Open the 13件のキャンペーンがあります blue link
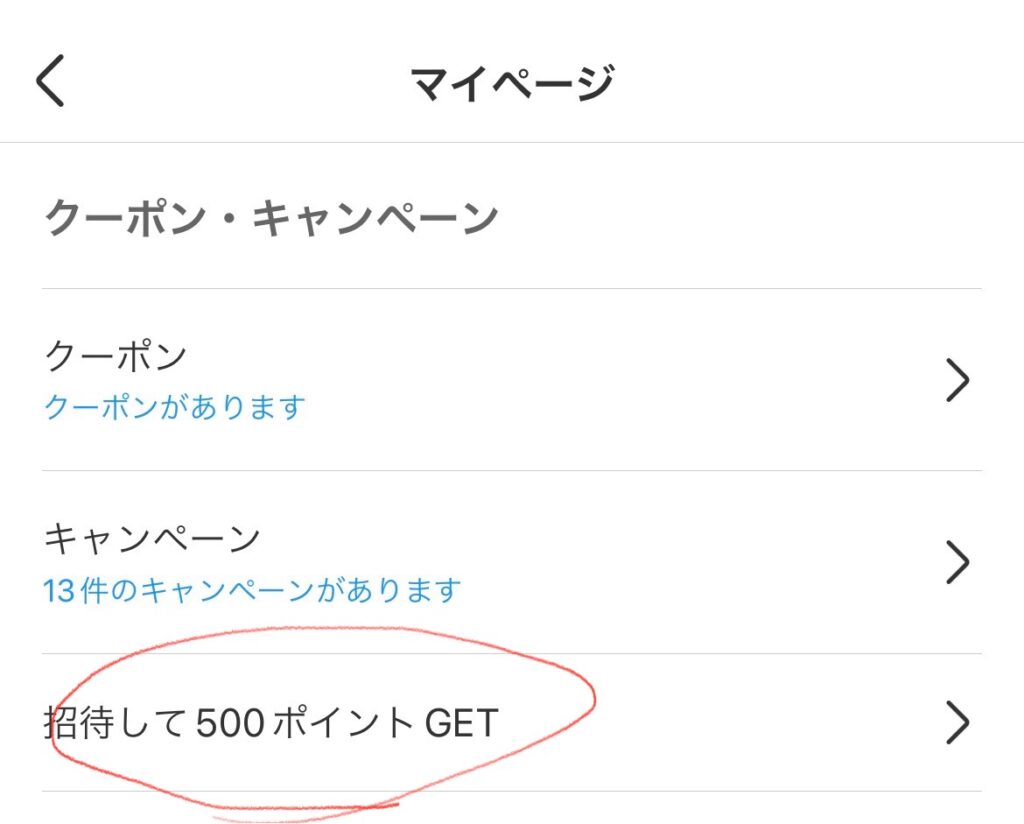The width and height of the screenshot is (1024, 824). click(252, 590)
